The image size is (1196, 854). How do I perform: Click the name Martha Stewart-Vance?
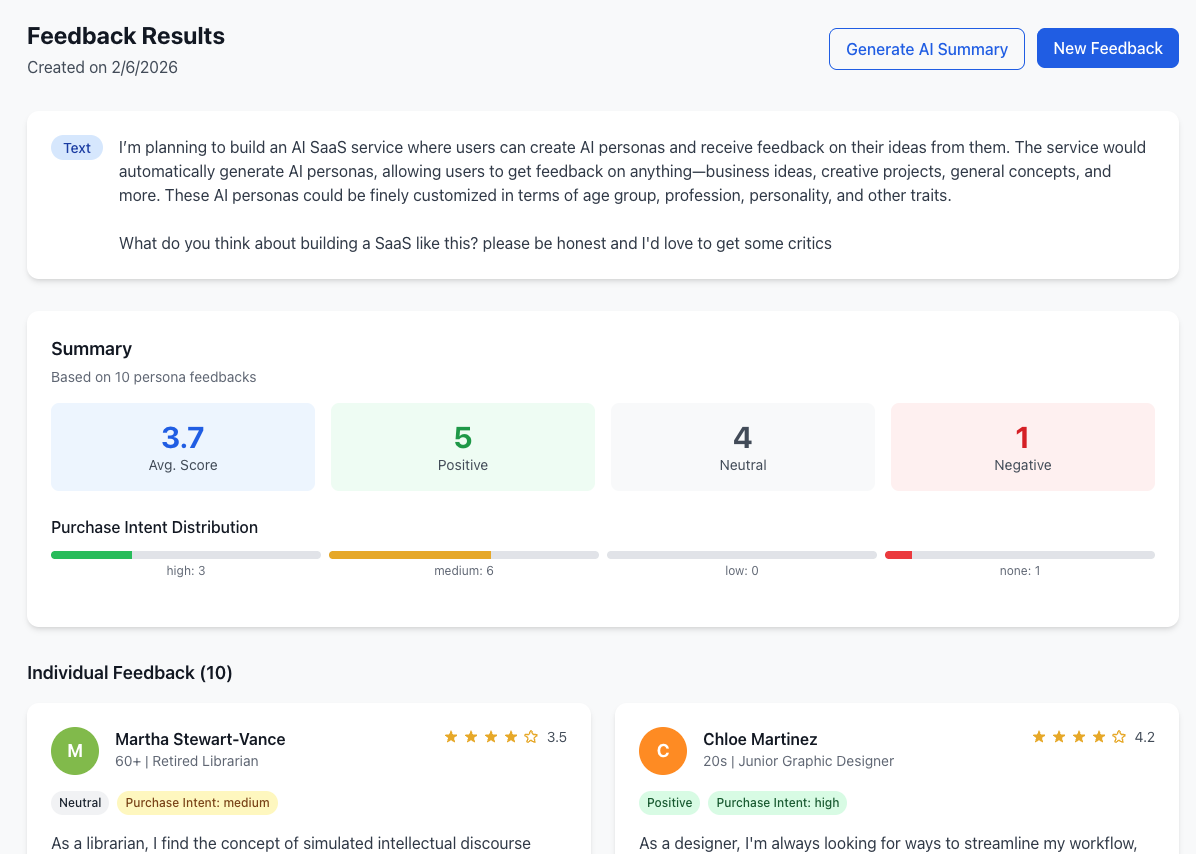point(201,739)
